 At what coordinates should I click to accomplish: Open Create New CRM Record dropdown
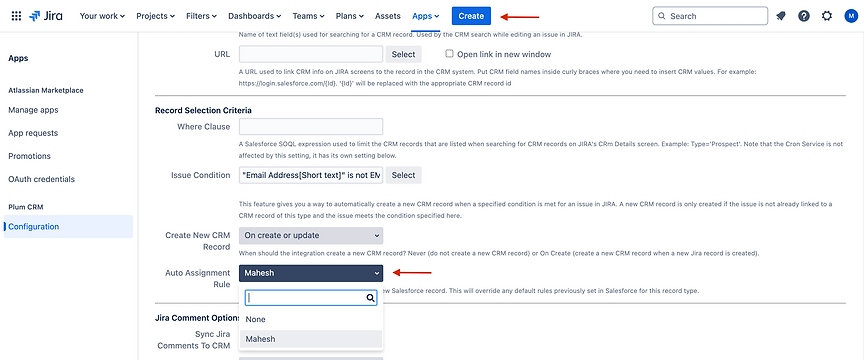point(311,235)
